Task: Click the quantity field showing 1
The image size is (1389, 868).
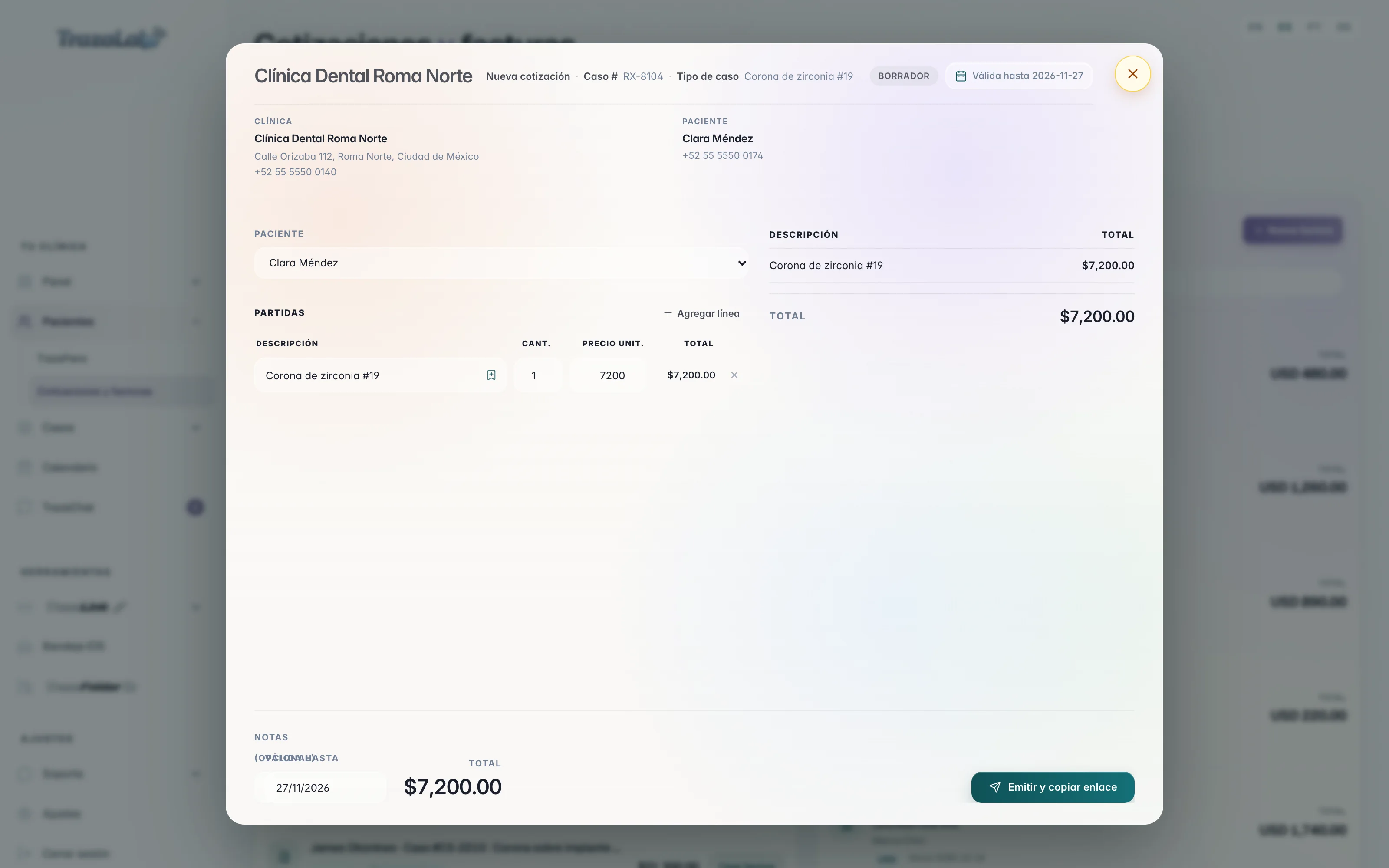Action: click(538, 375)
